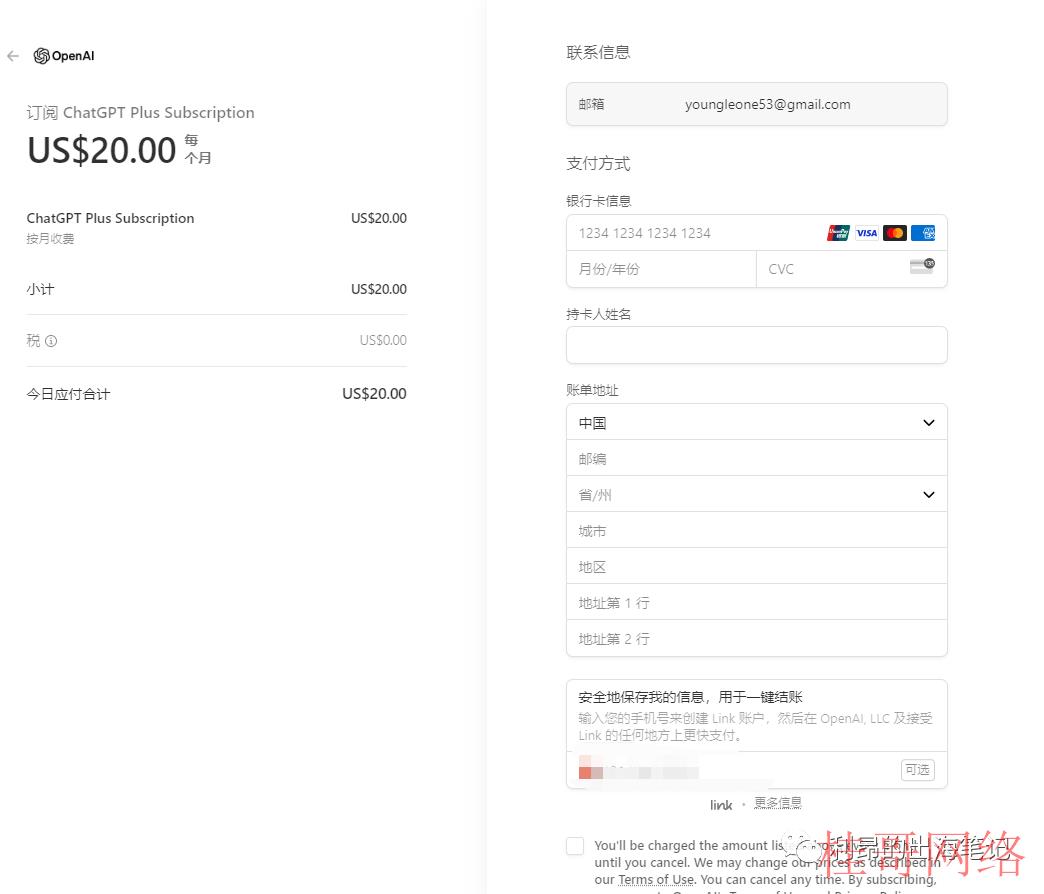Viewport: 1044px width, 894px height.
Task: Click the 今日应付合计 total US$20.00
Action: 374,393
